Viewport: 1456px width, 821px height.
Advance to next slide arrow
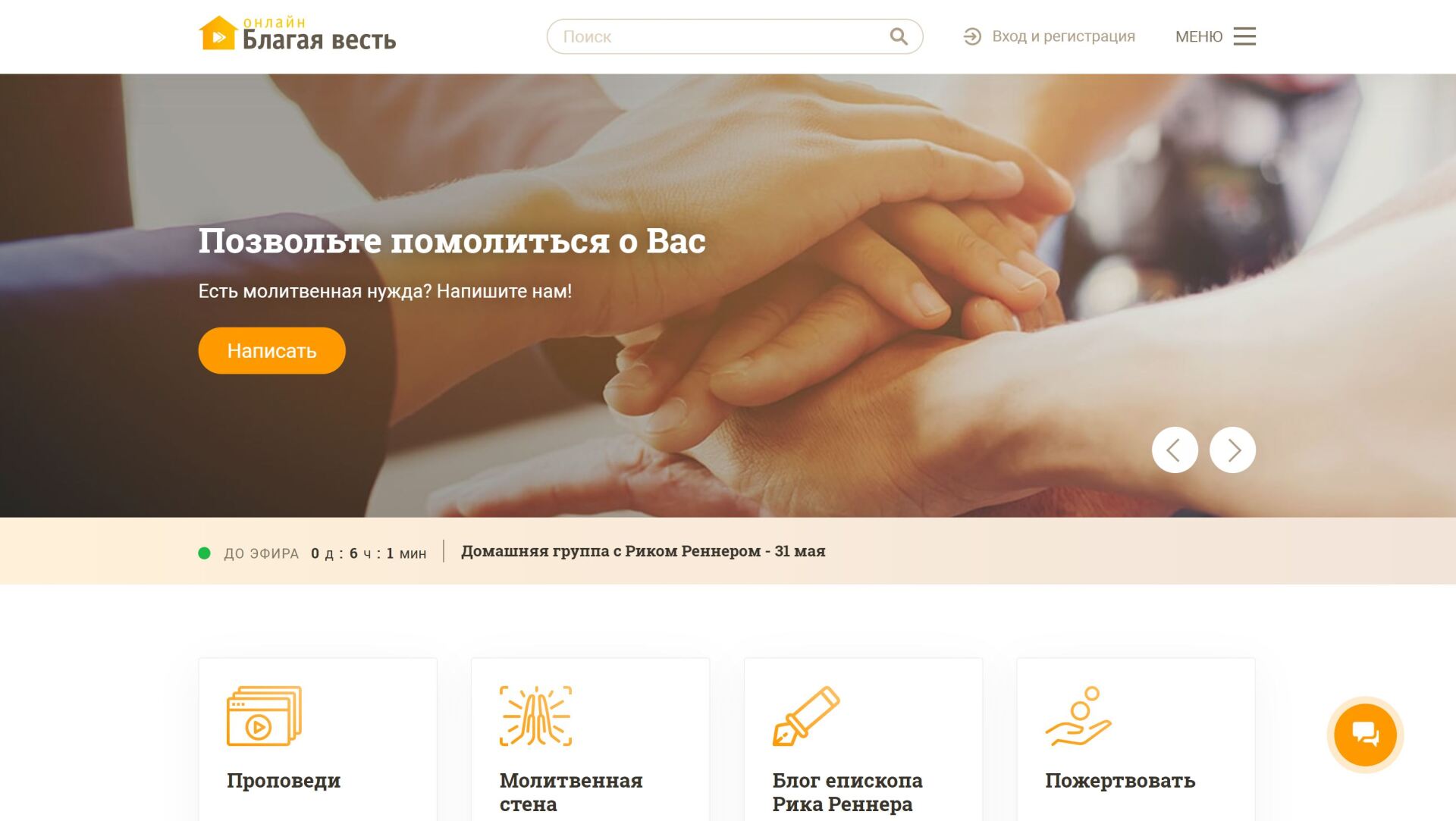point(1232,450)
